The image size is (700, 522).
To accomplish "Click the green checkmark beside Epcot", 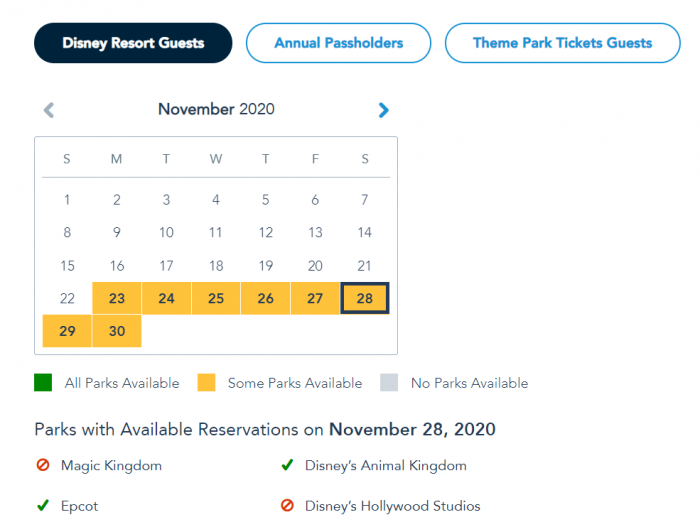I will (x=43, y=506).
